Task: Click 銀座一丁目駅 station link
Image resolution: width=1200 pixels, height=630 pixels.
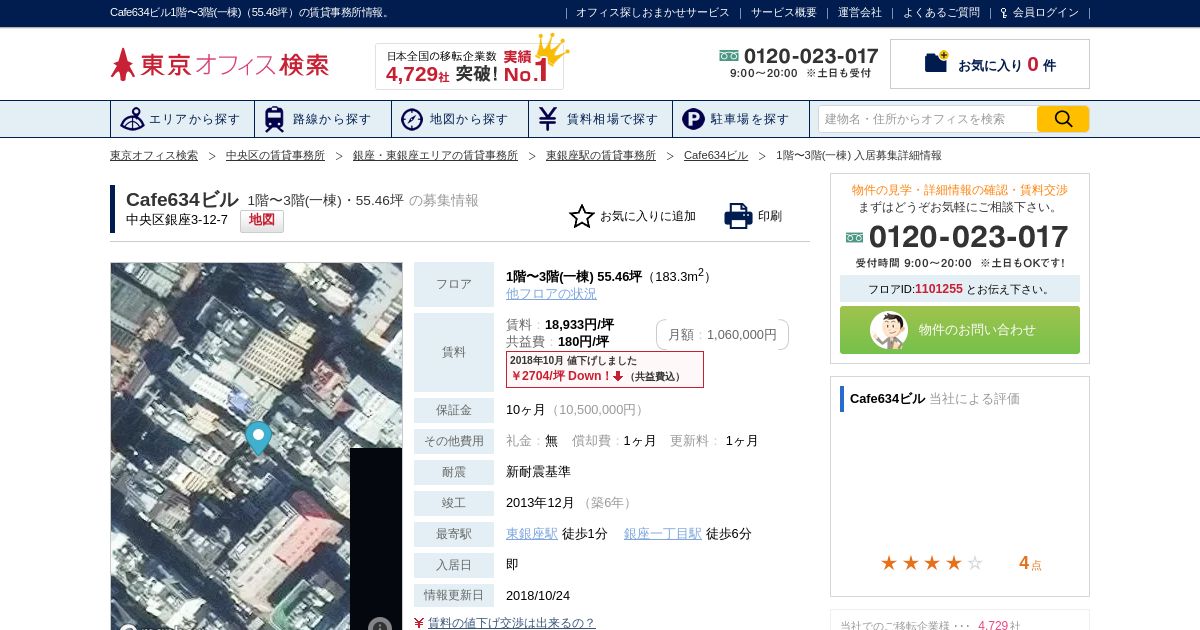Action: point(663,534)
